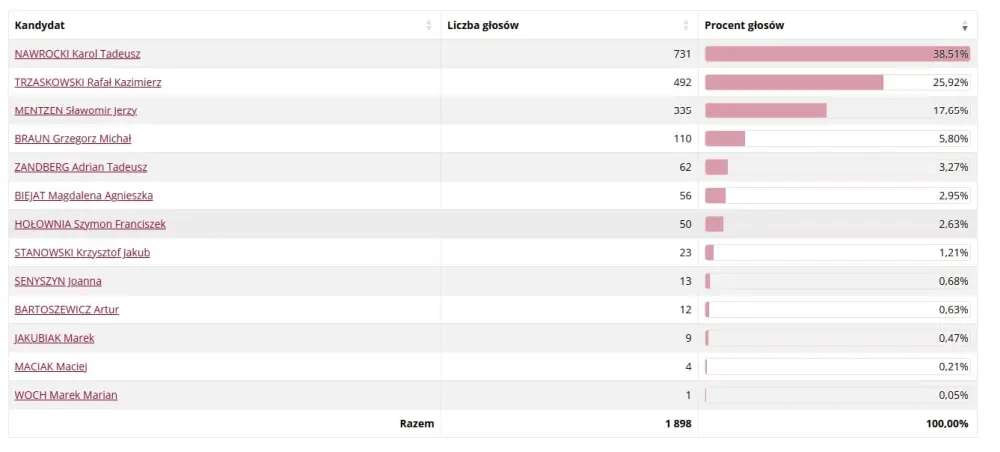
Task: Open SENYSZYN Joanna link
Action: (x=58, y=281)
